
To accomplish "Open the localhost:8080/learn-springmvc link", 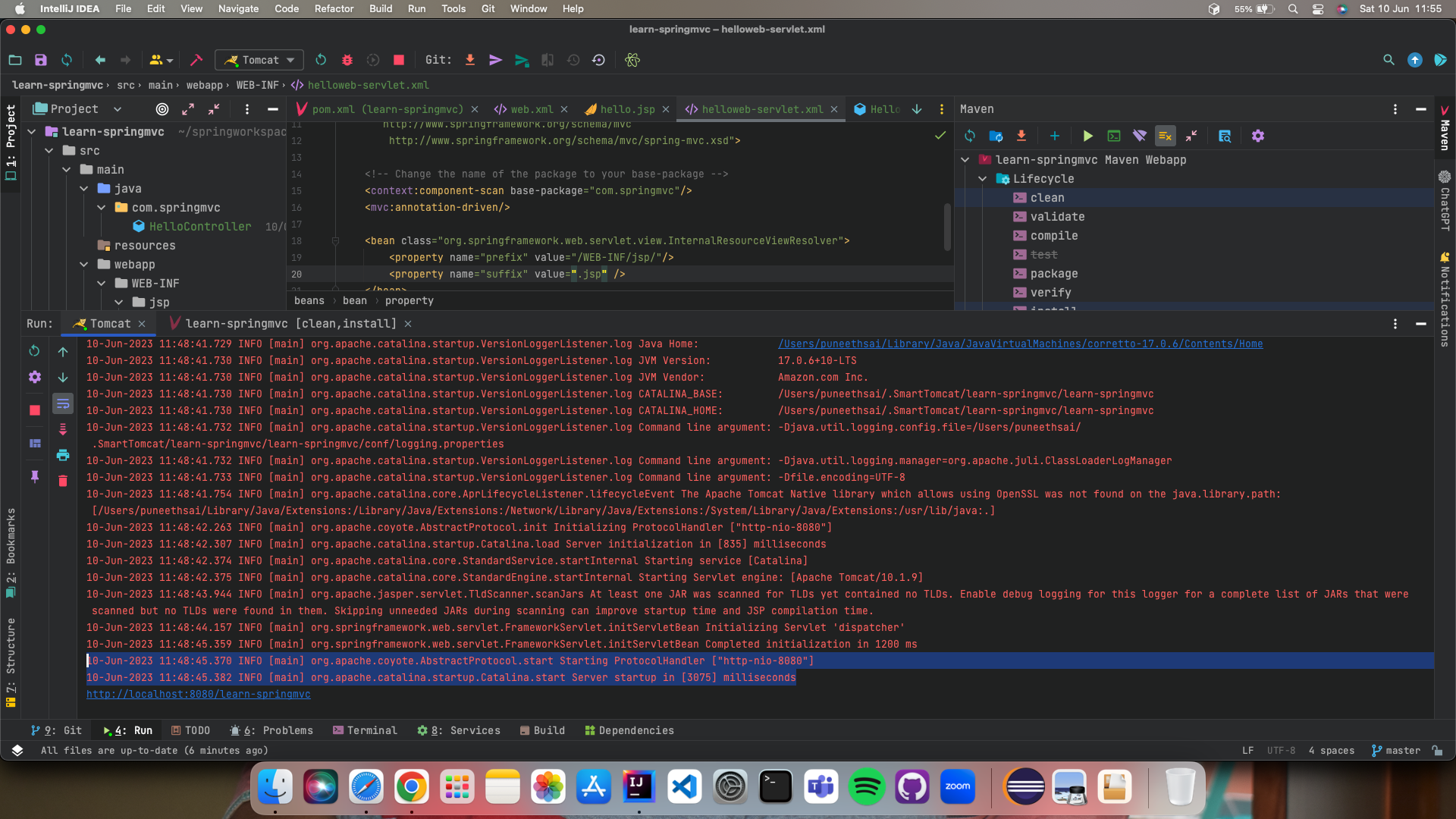I will 198,694.
